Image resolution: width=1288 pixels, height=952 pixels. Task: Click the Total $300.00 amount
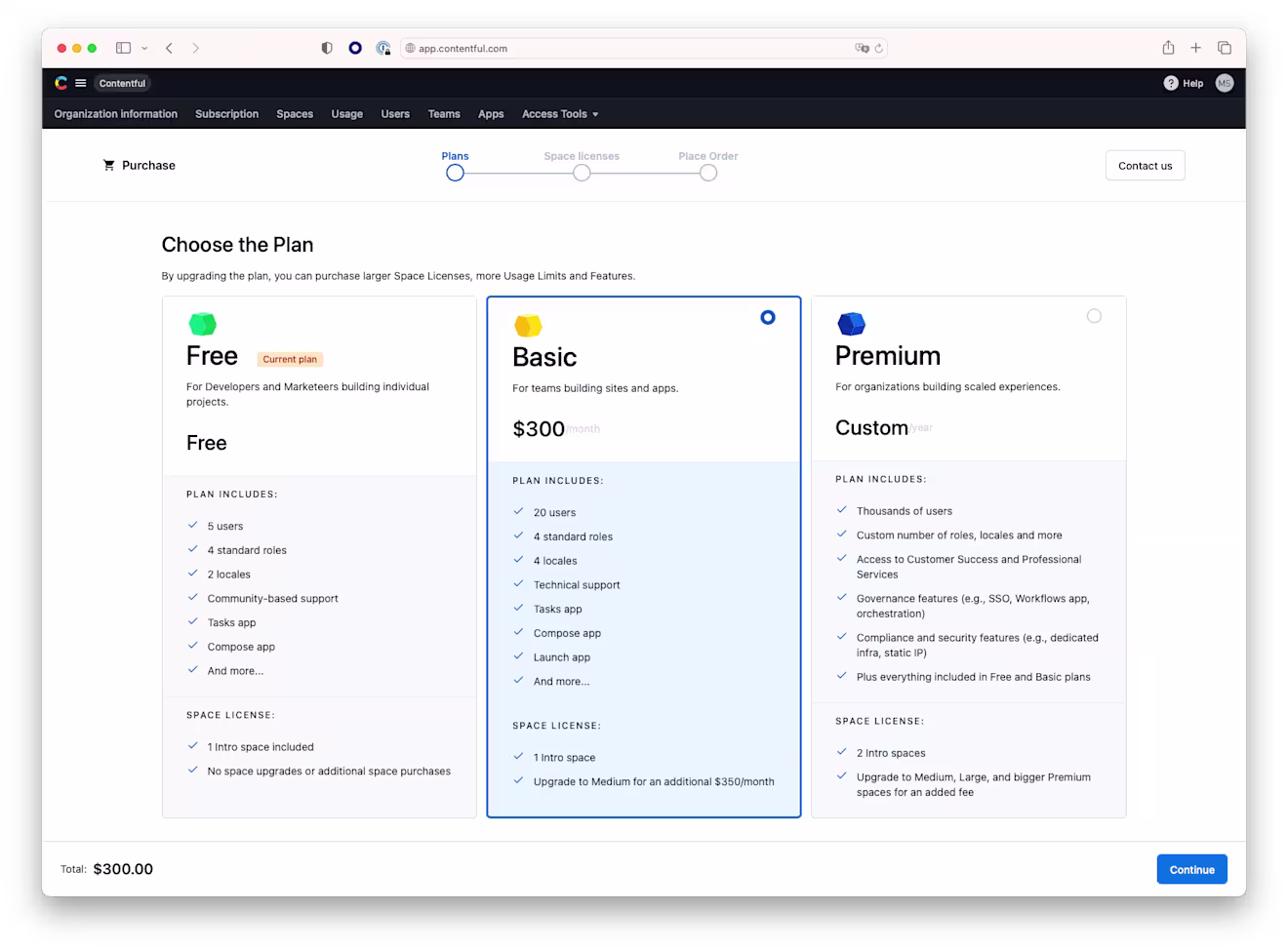[x=123, y=869]
